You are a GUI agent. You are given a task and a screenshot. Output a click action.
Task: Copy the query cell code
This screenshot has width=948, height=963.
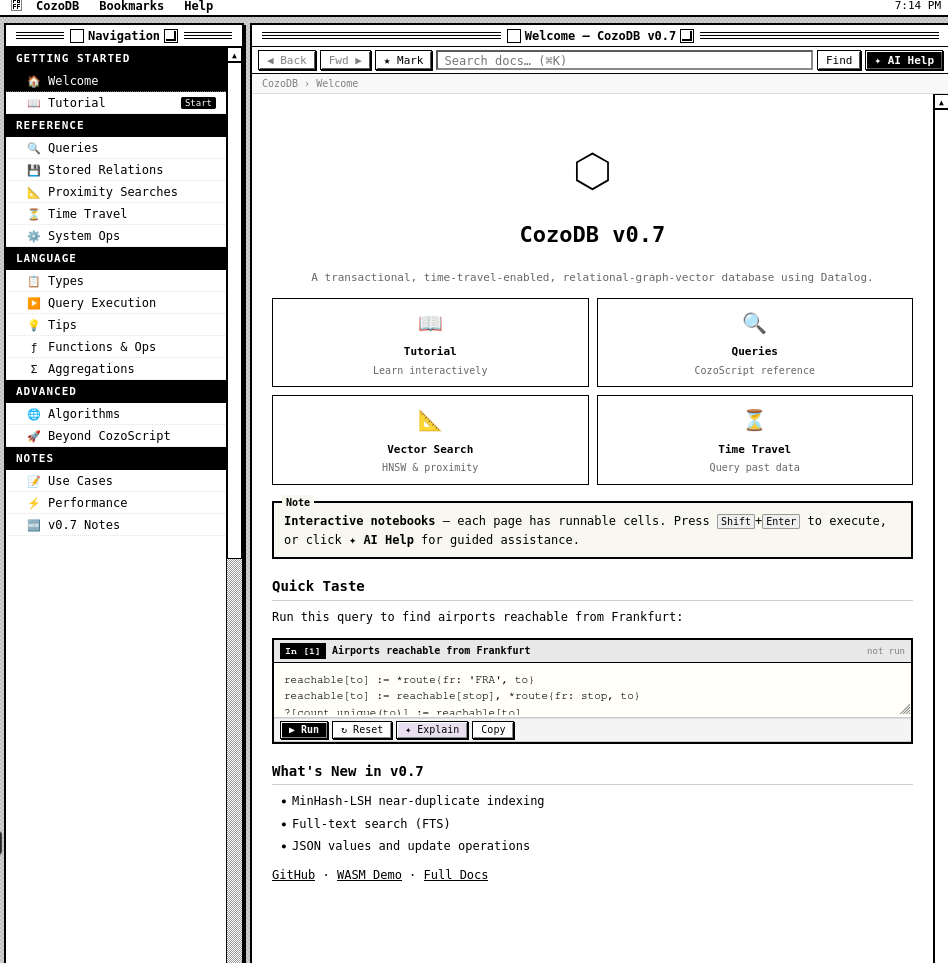(x=493, y=730)
